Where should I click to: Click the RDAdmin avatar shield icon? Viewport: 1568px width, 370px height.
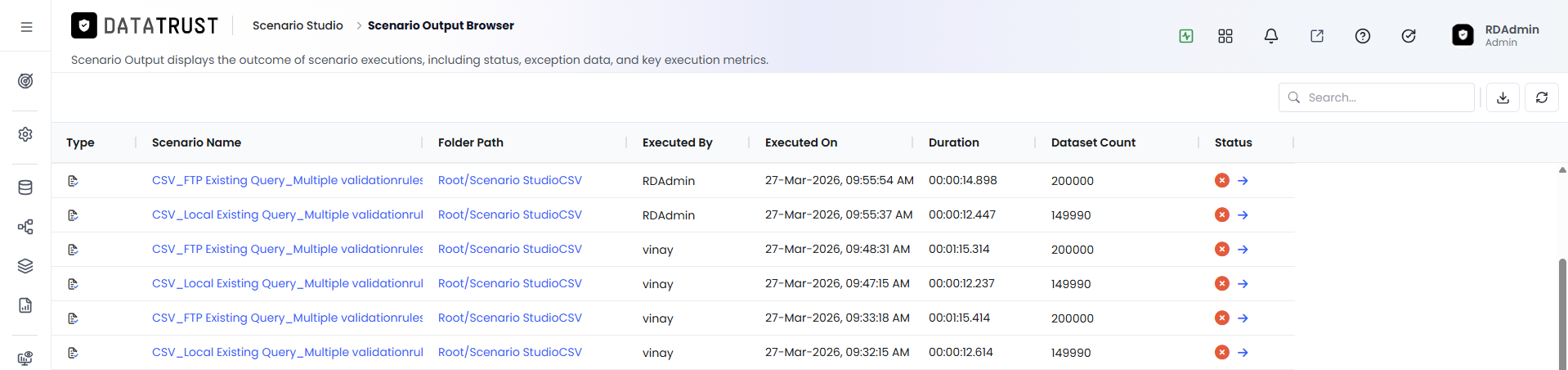[1463, 35]
